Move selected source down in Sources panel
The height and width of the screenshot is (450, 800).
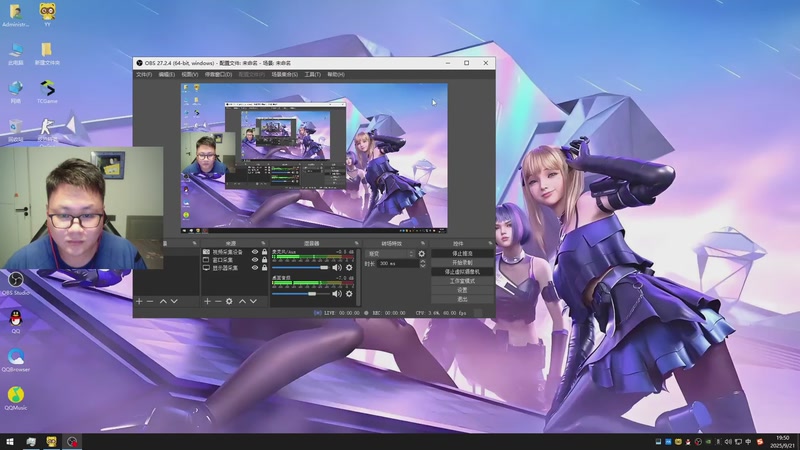tap(253, 302)
